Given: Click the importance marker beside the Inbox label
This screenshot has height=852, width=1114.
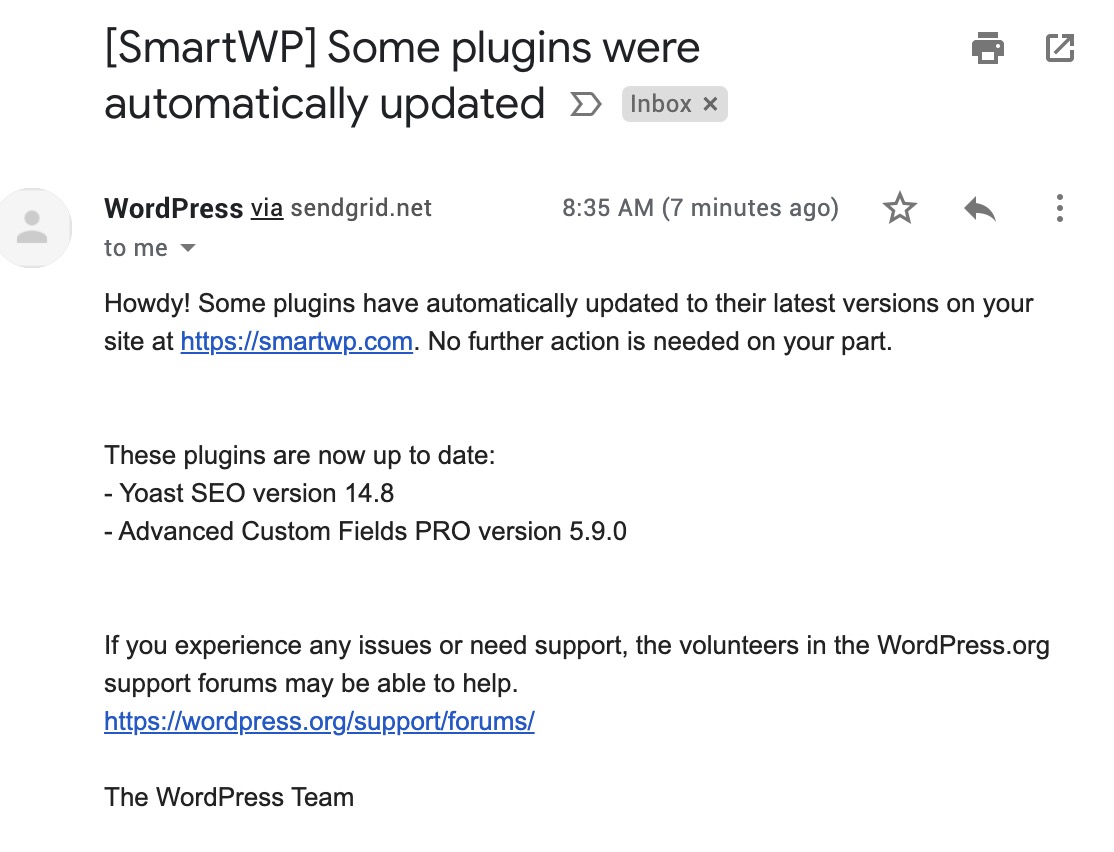Looking at the screenshot, I should point(585,104).
